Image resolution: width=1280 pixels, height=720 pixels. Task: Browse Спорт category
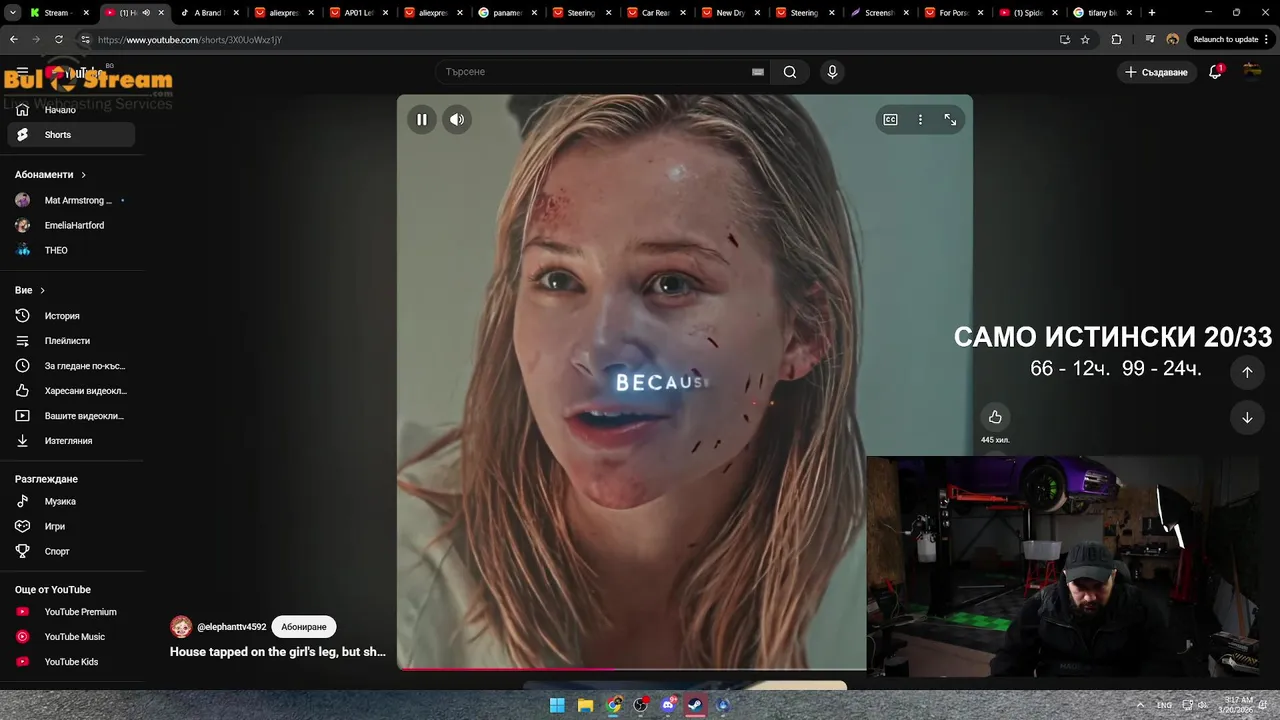coord(70,551)
